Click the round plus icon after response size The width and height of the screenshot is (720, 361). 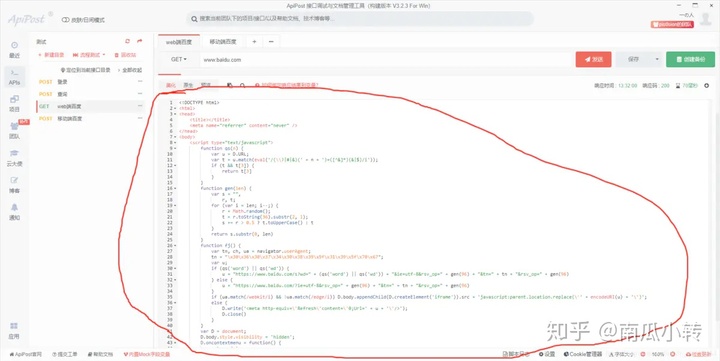tap(706, 85)
